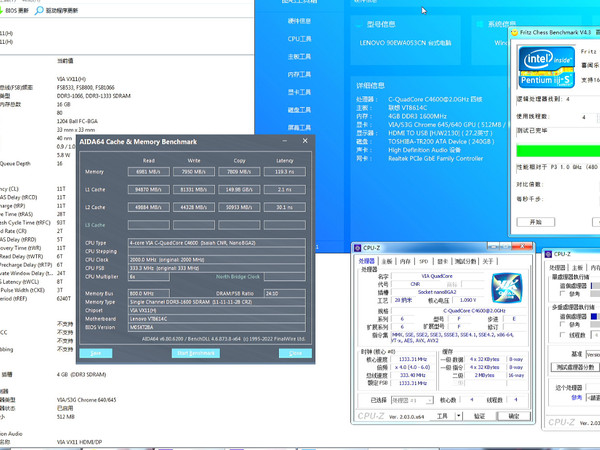Click the 验证 button in CPU-Z
This screenshot has width=600, height=450.
pos(479,416)
